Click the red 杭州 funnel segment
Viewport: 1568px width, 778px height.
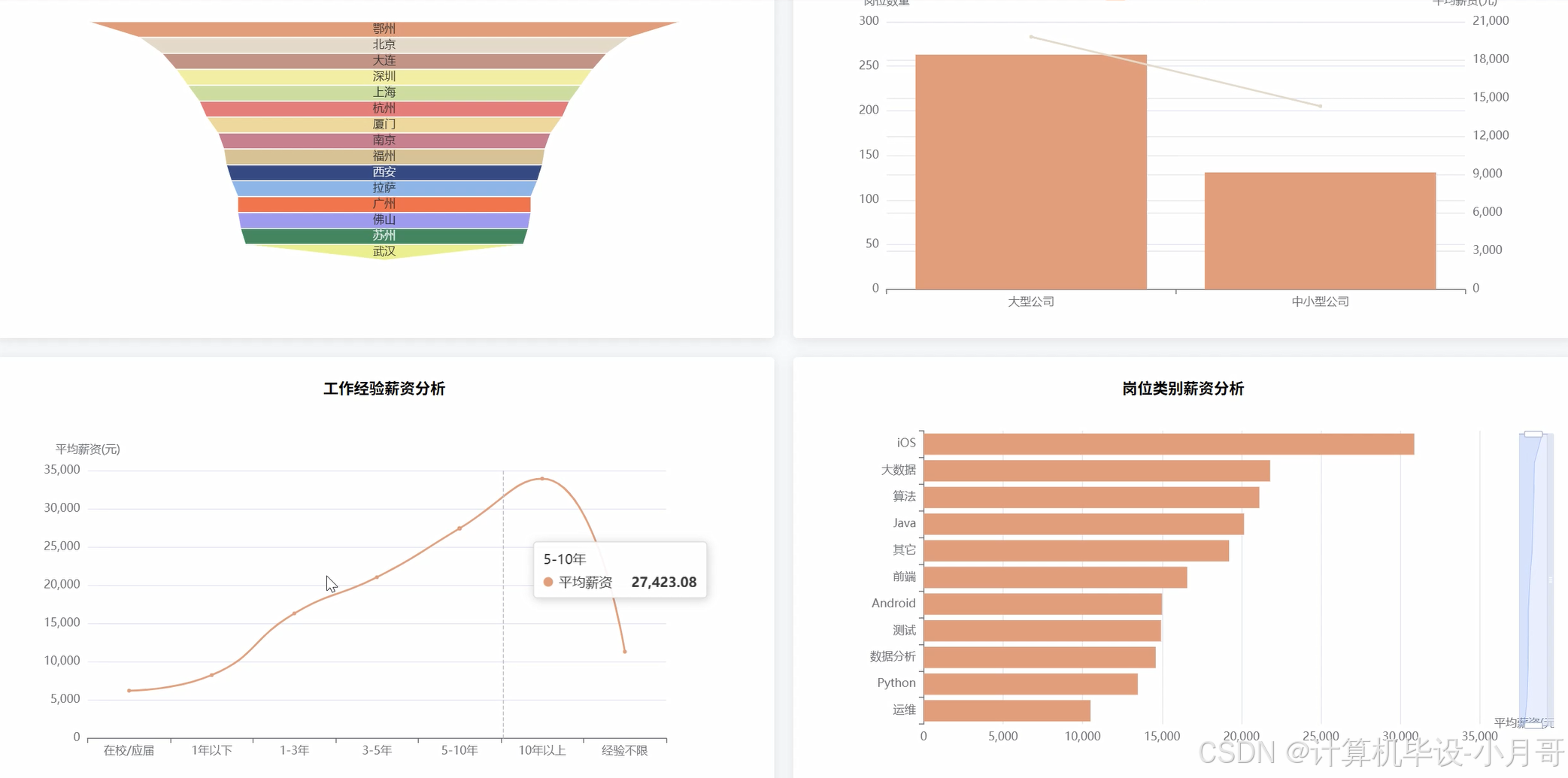384,108
